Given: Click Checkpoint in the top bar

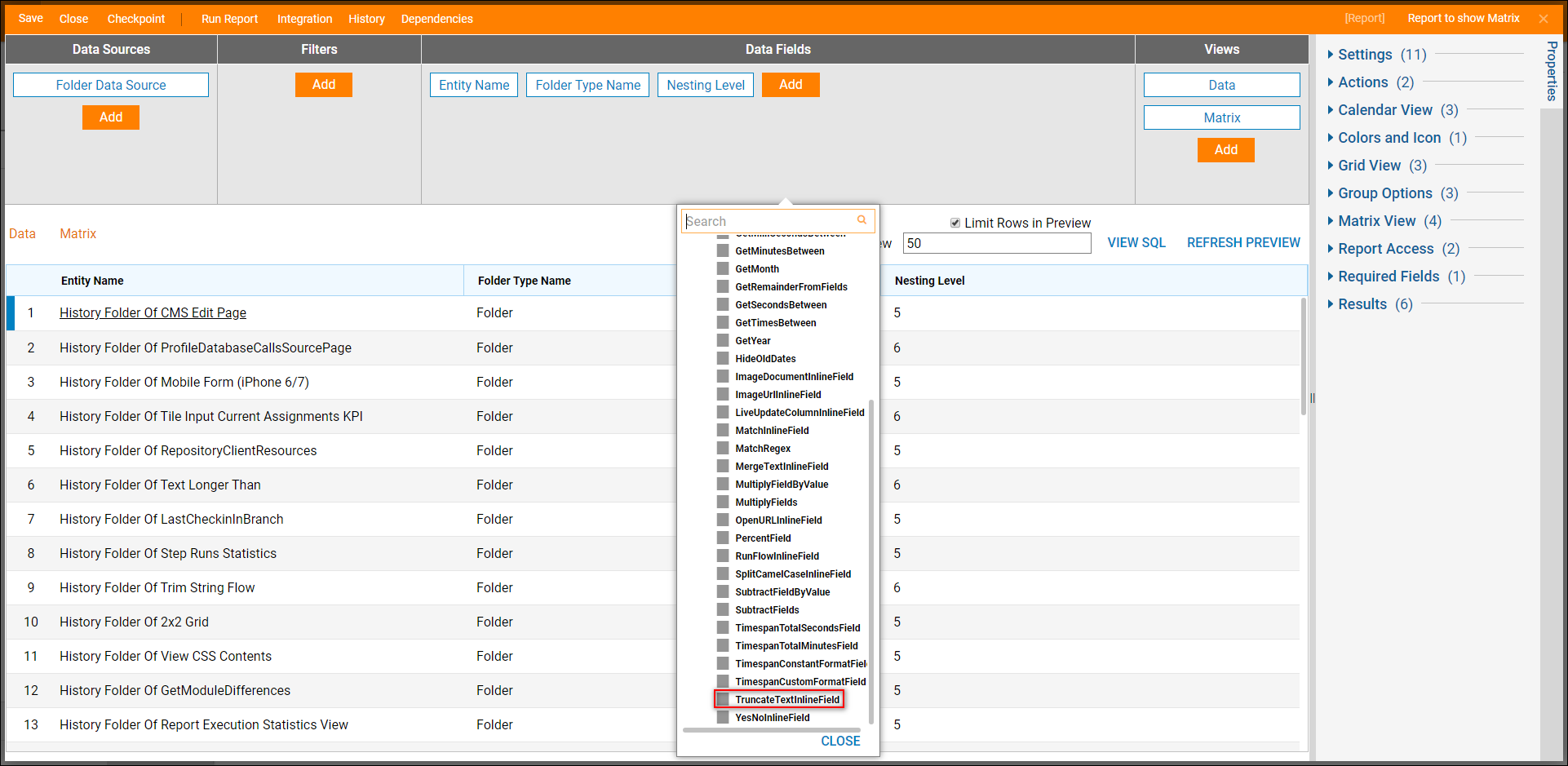Looking at the screenshot, I should point(136,19).
